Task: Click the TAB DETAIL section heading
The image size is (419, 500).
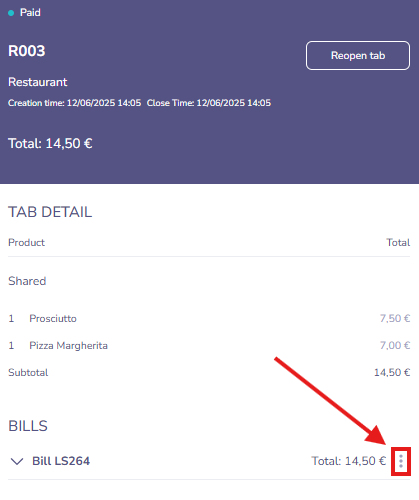Action: (50, 212)
